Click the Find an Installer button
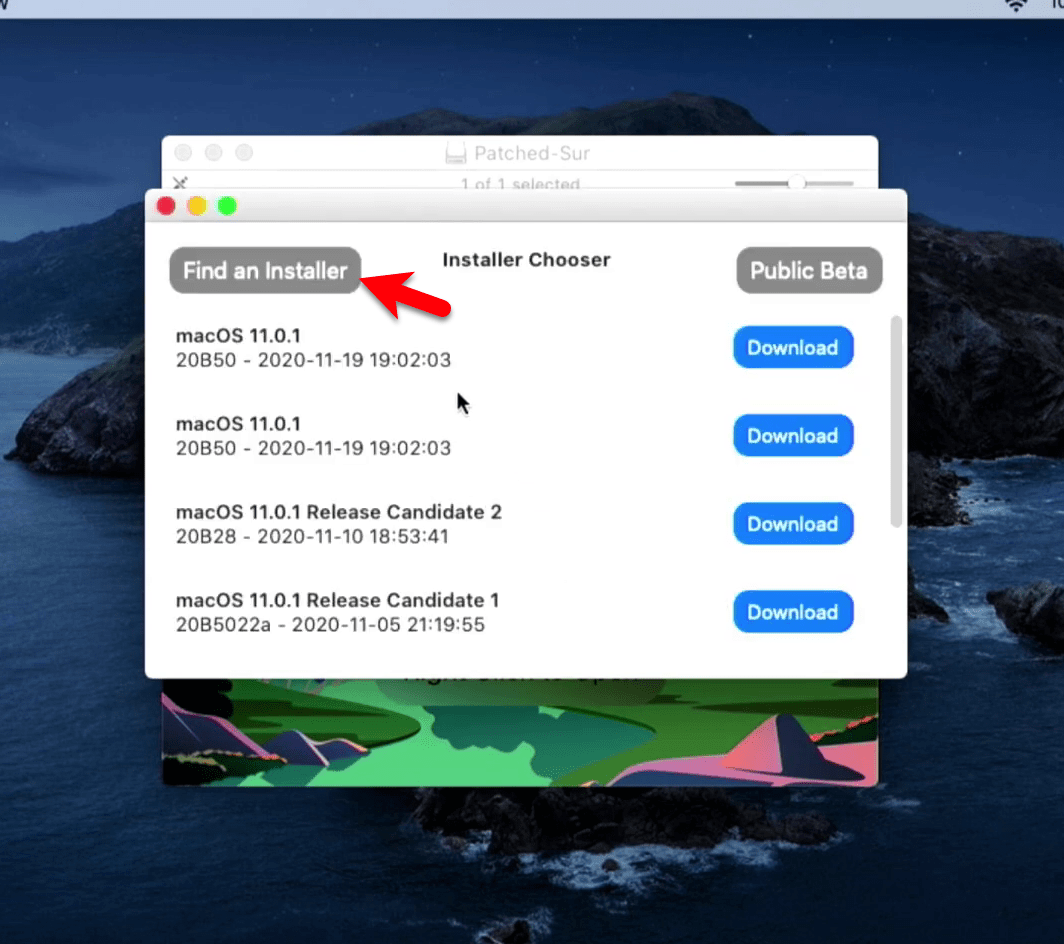This screenshot has width=1064, height=944. coord(265,271)
